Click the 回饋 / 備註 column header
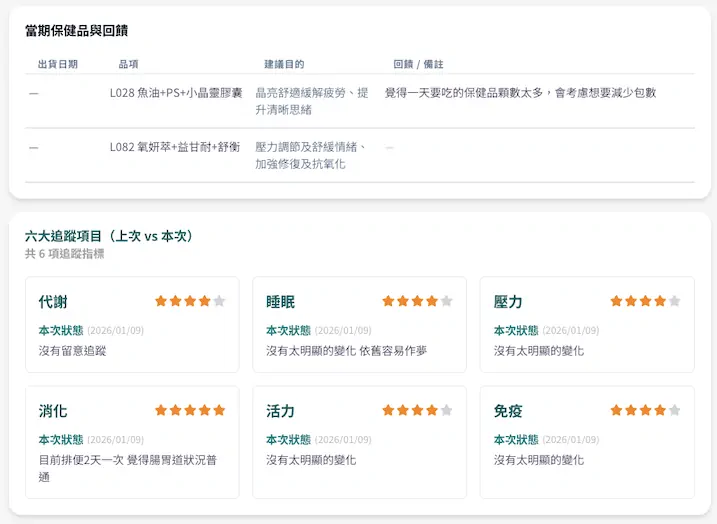717x524 pixels. 418,64
